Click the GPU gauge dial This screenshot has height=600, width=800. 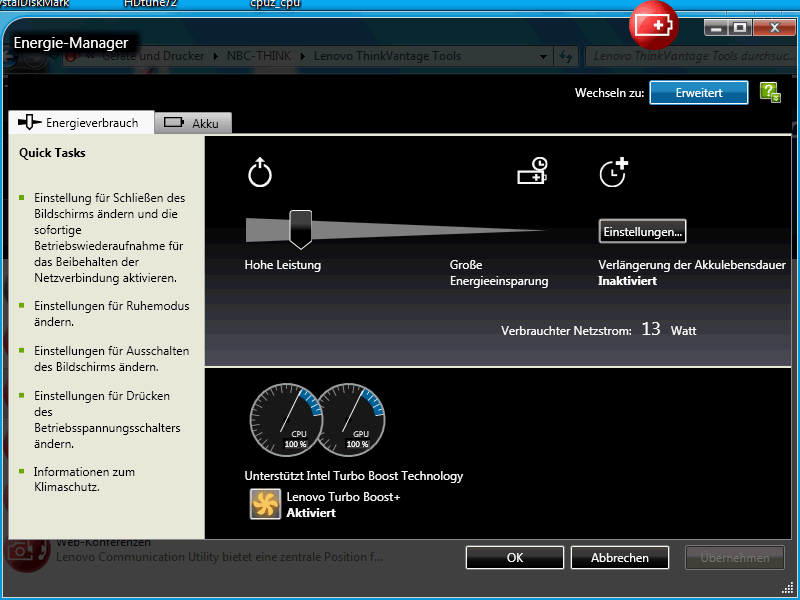coord(351,420)
